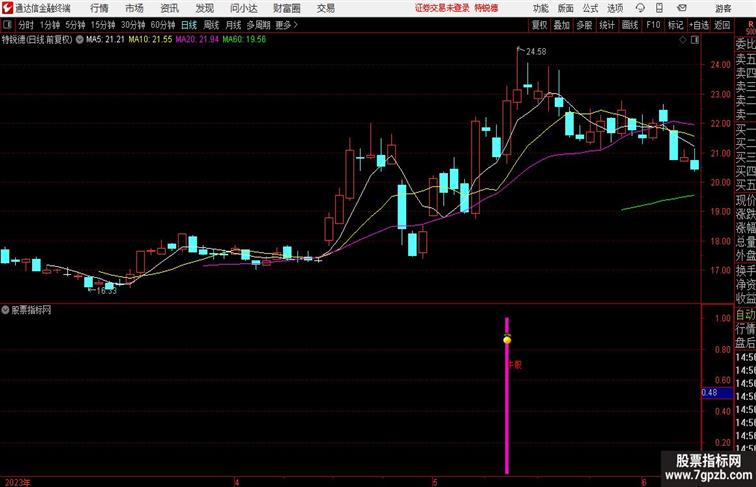The height and width of the screenshot is (487, 756).
Task: Toggle the left panel icon beside 分时
Action: coord(7,25)
